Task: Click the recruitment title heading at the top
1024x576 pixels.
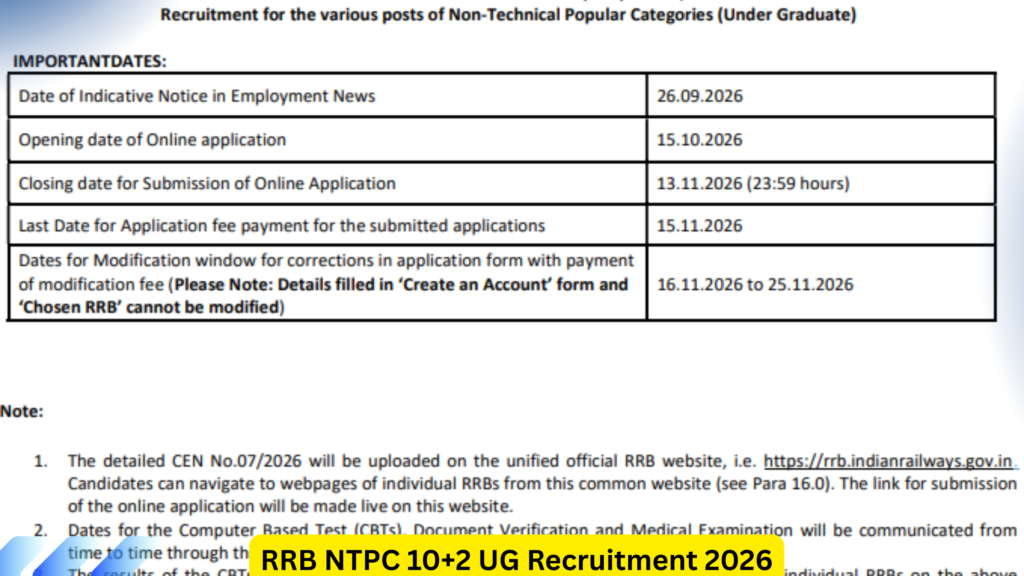Action: 508,14
